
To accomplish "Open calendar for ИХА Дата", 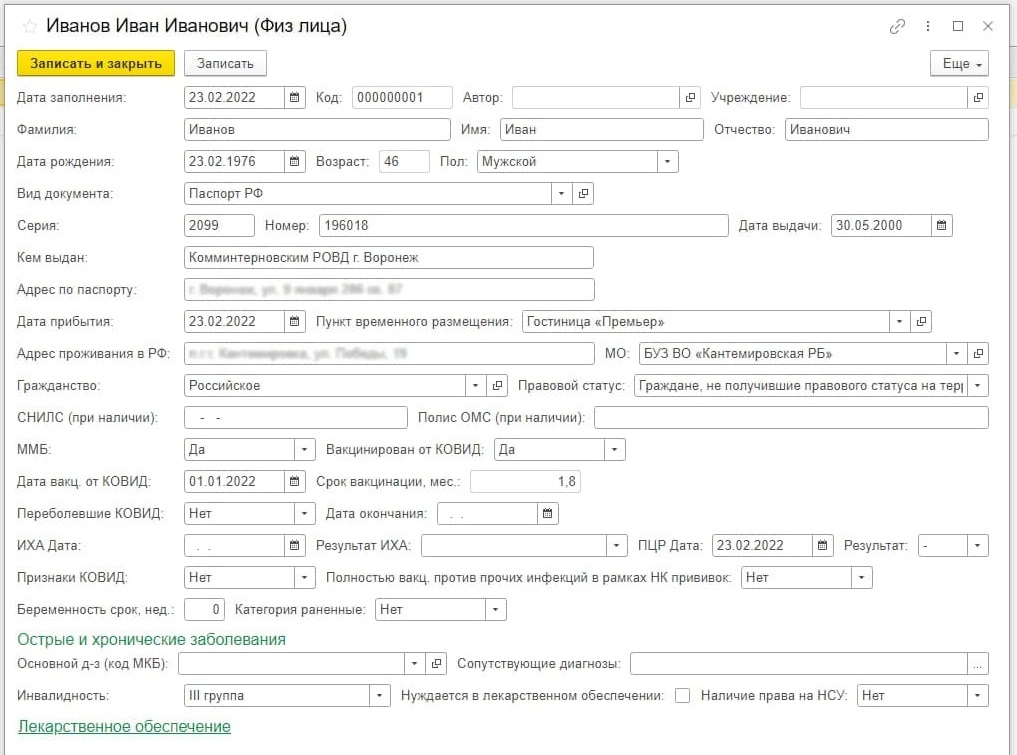I will tap(294, 545).
